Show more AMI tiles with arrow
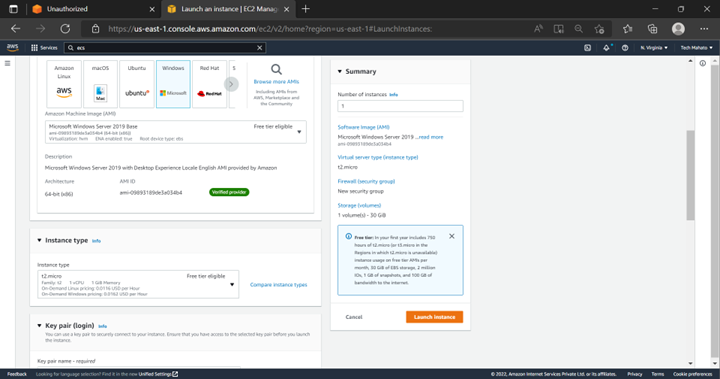 pos(231,85)
